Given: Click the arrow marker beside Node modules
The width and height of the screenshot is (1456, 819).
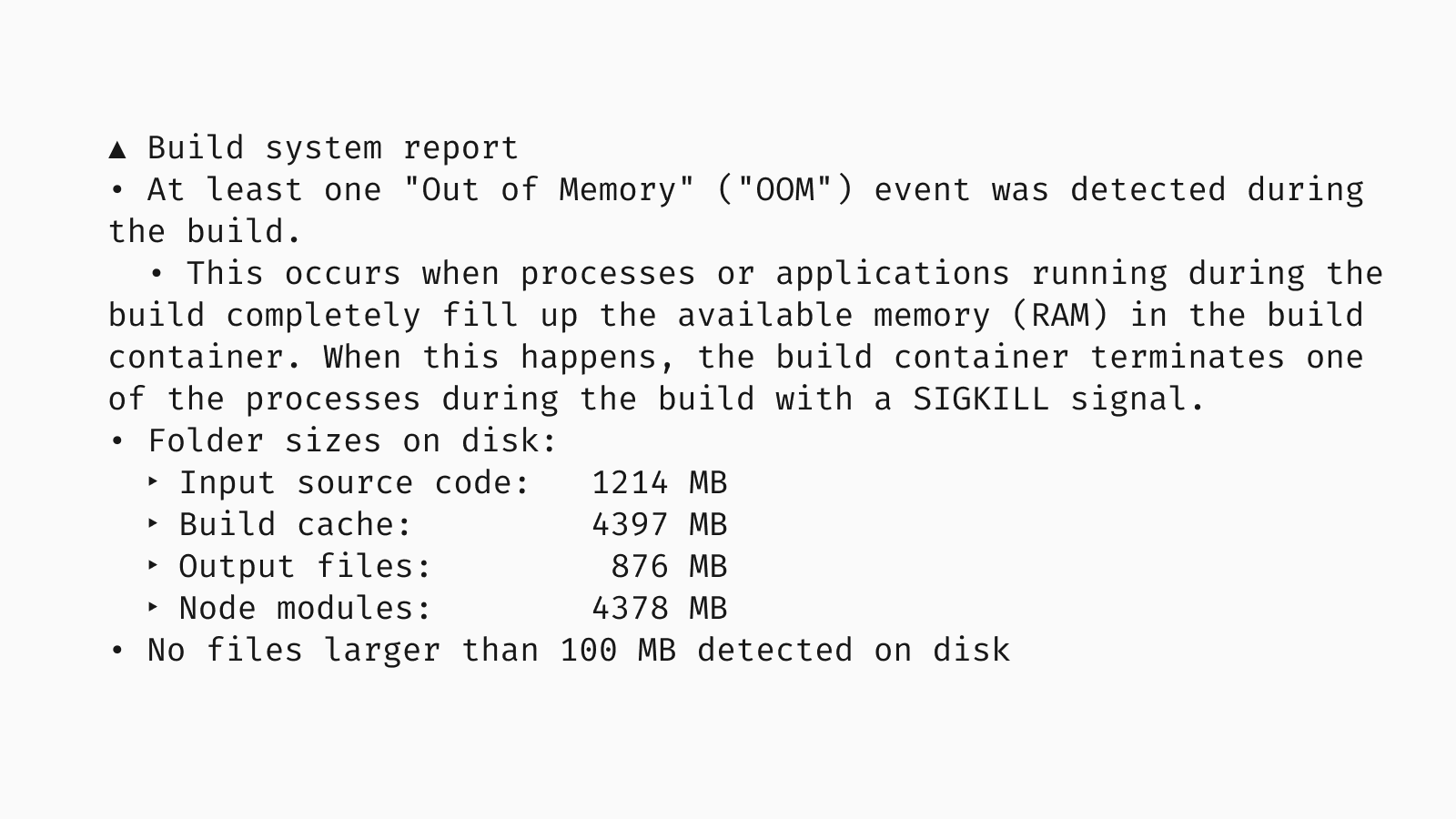Looking at the screenshot, I should (x=153, y=608).
